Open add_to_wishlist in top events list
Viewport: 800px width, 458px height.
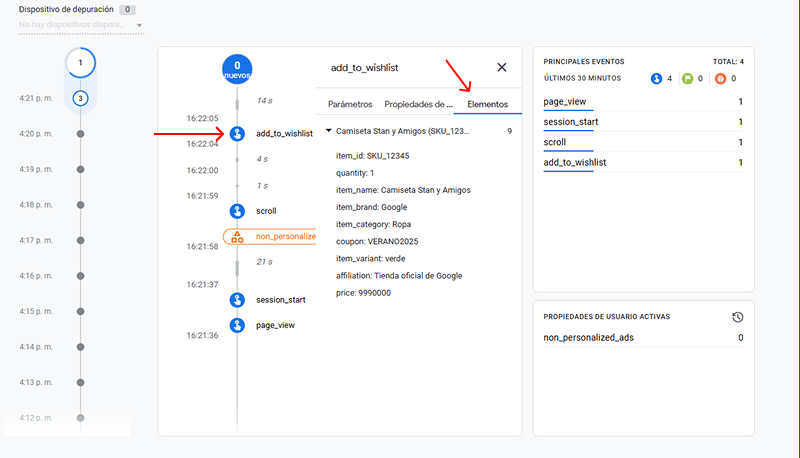(643, 163)
